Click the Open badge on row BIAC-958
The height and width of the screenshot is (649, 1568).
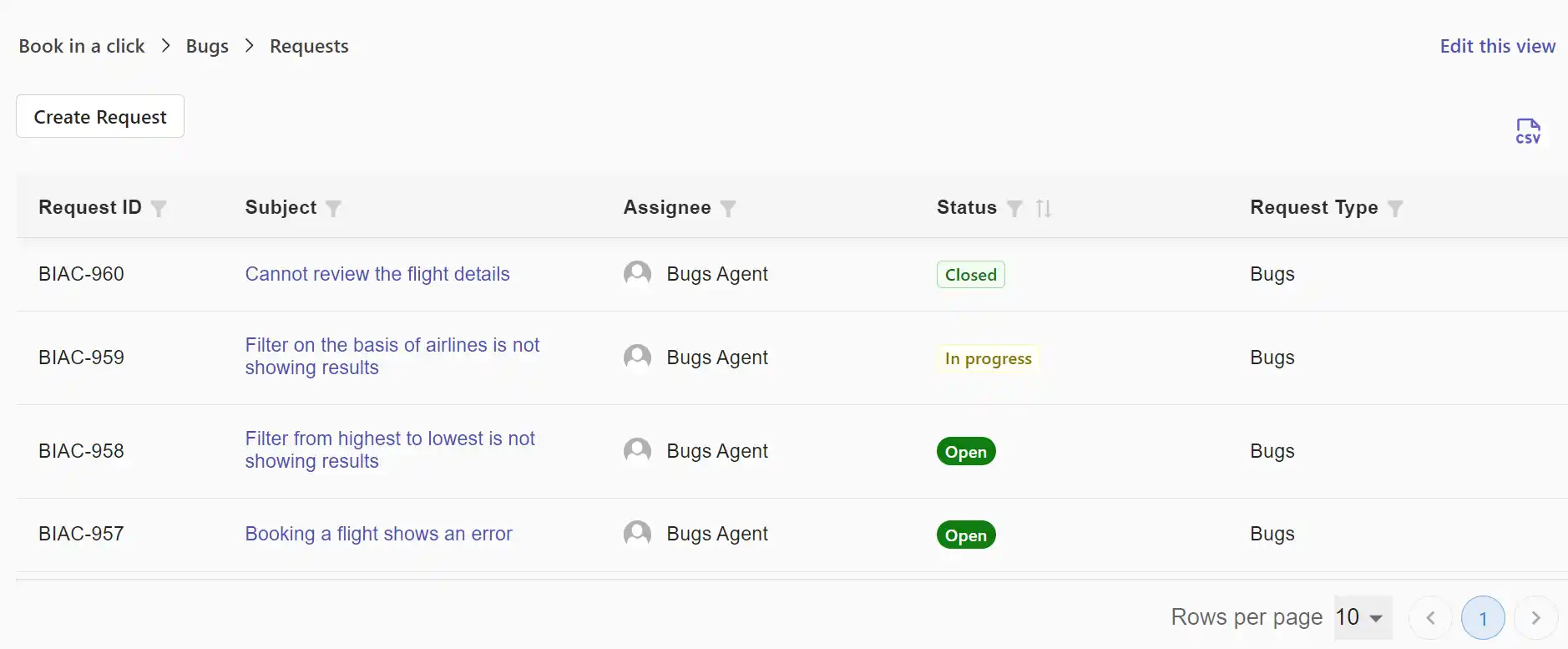966,452
